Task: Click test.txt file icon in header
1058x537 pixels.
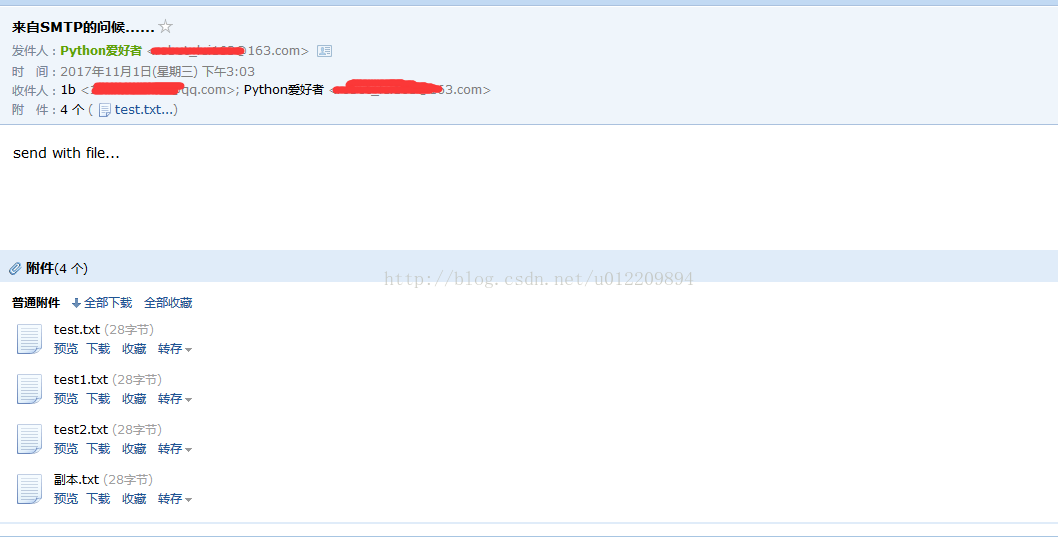Action: click(105, 110)
